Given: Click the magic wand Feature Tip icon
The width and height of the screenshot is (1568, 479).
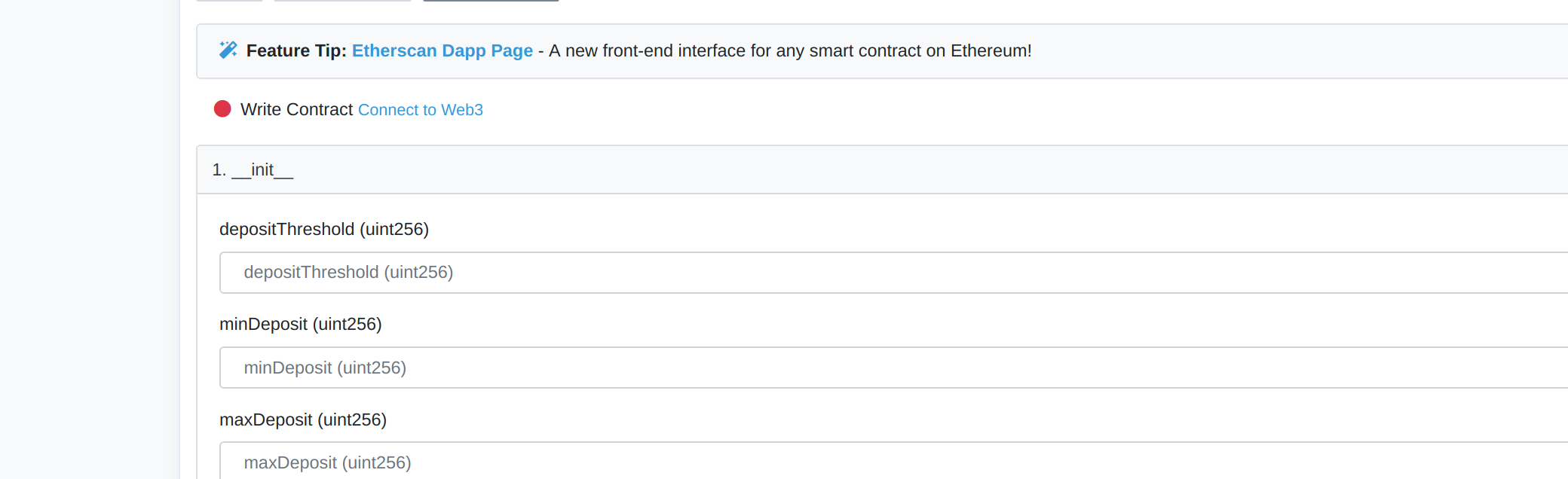Looking at the screenshot, I should 228,50.
